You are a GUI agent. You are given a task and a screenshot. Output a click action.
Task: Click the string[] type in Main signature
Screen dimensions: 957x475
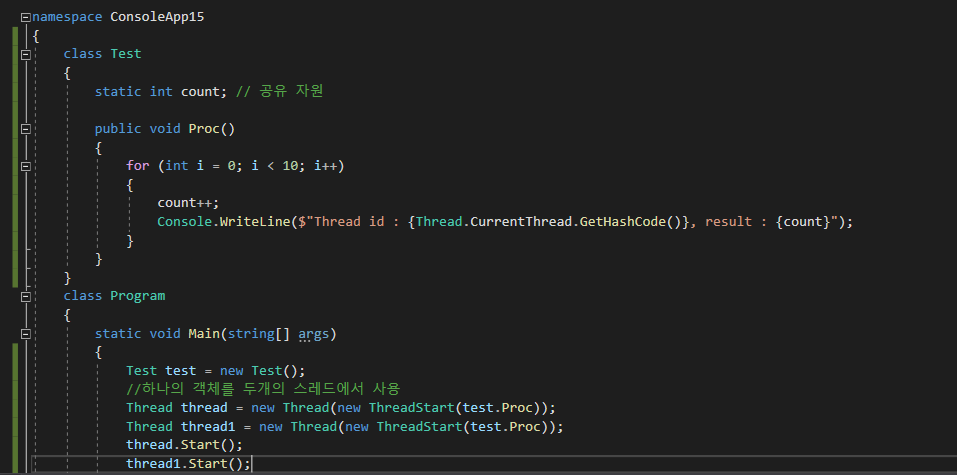pos(259,334)
